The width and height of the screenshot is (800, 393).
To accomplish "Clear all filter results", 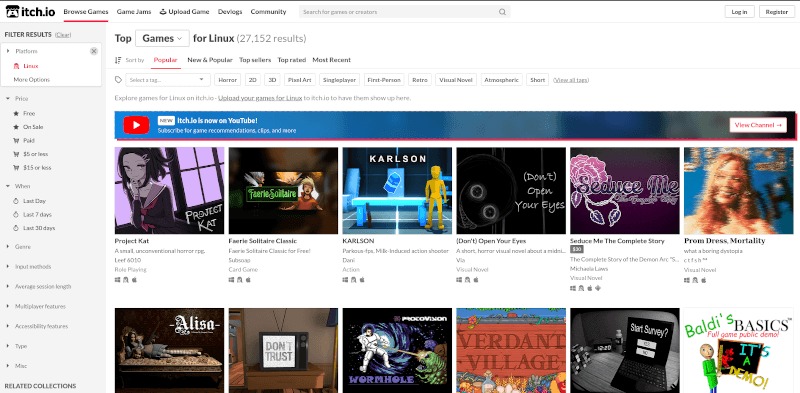I will coord(63,35).
